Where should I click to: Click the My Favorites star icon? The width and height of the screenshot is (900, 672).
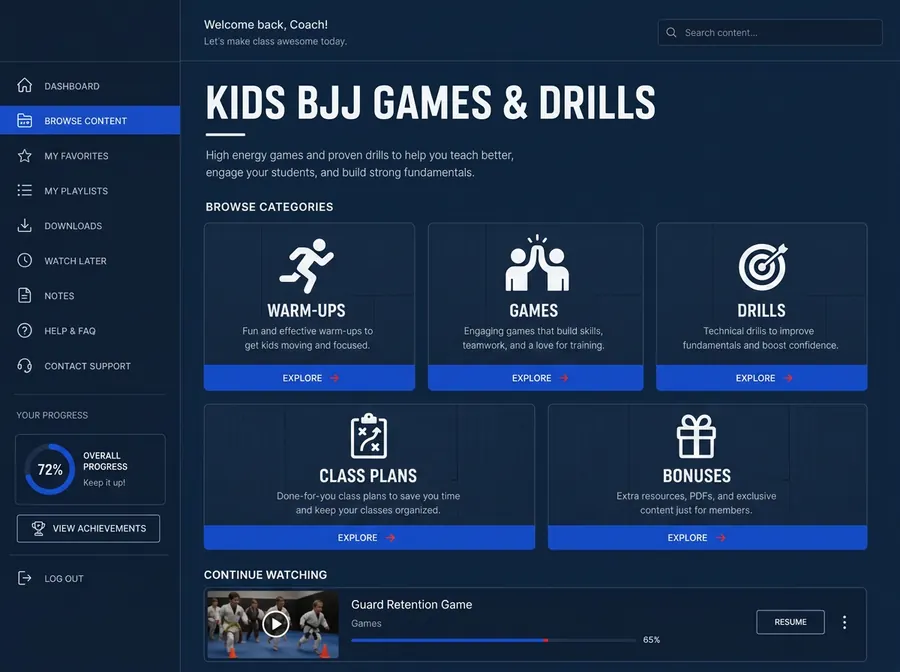point(25,156)
